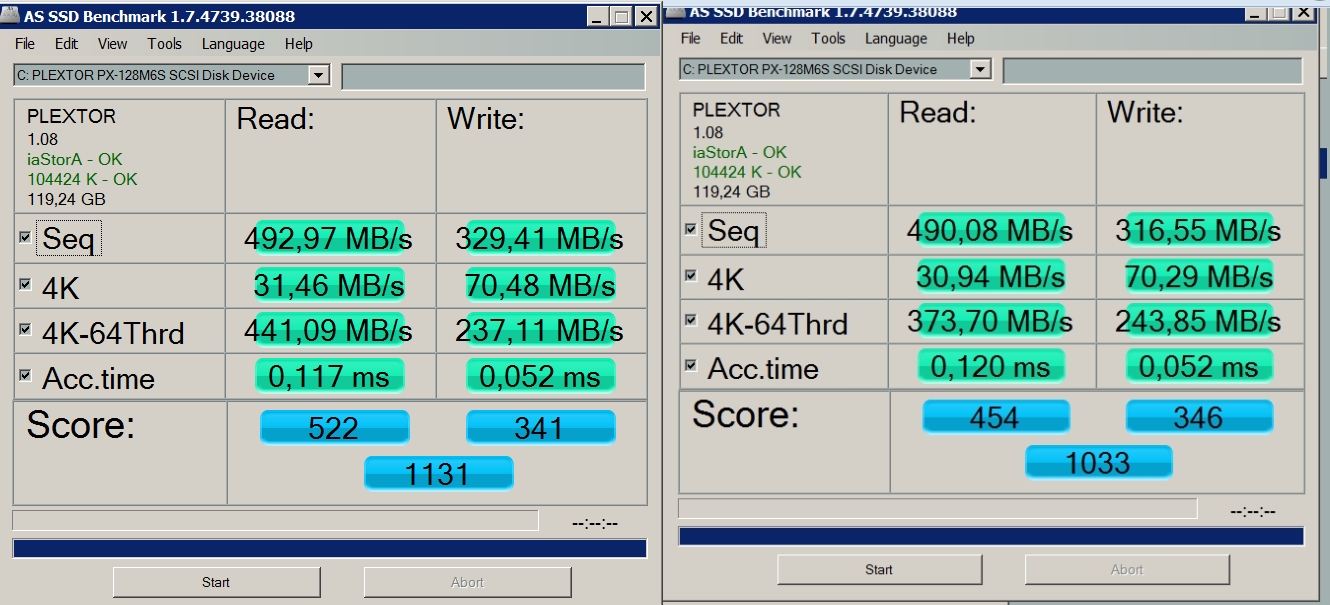This screenshot has width=1330, height=605.
Task: Select 70,29 MB/s 4K write value
Action: point(1199,276)
